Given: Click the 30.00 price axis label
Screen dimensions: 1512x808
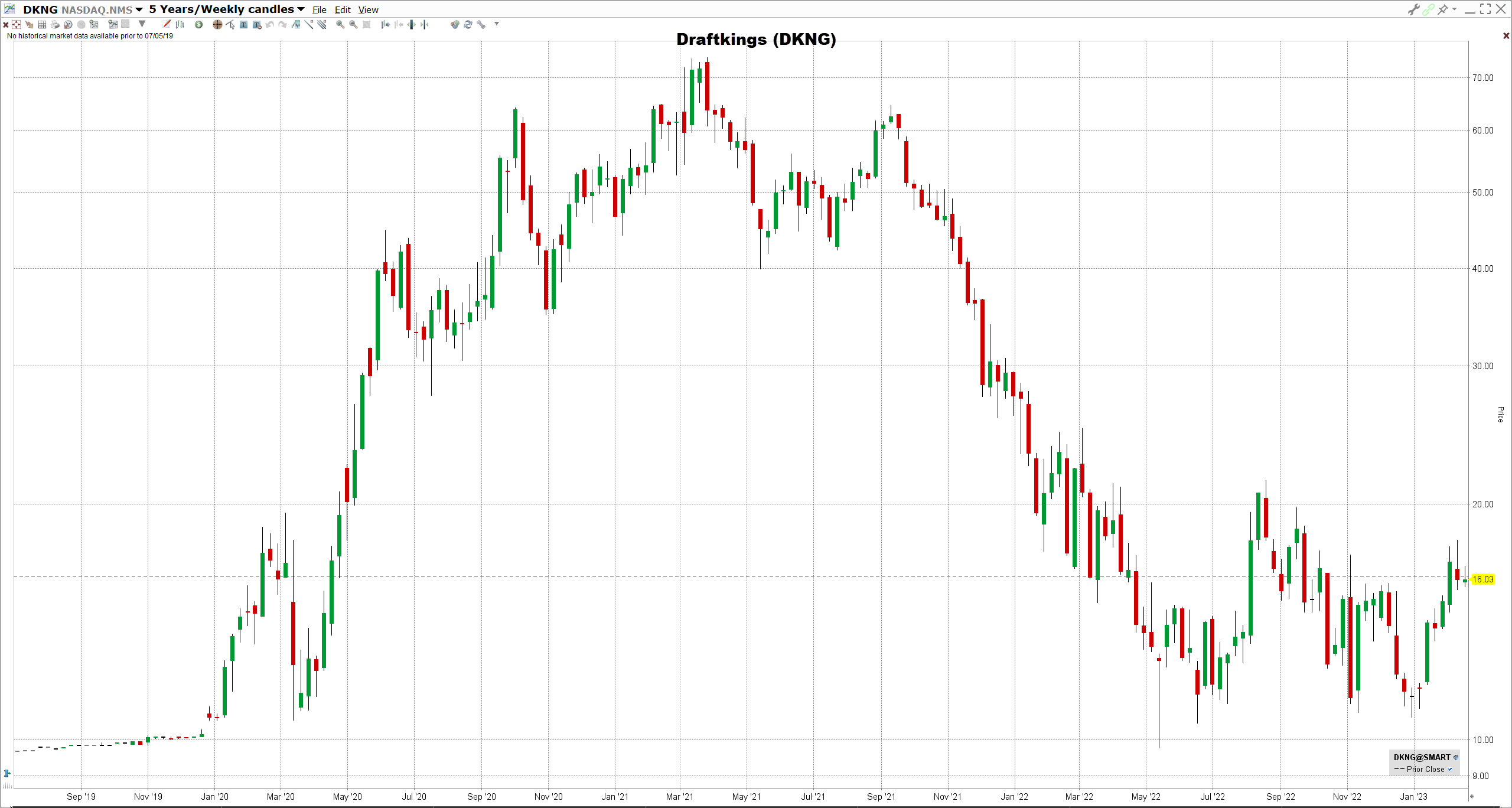Looking at the screenshot, I should (1482, 366).
